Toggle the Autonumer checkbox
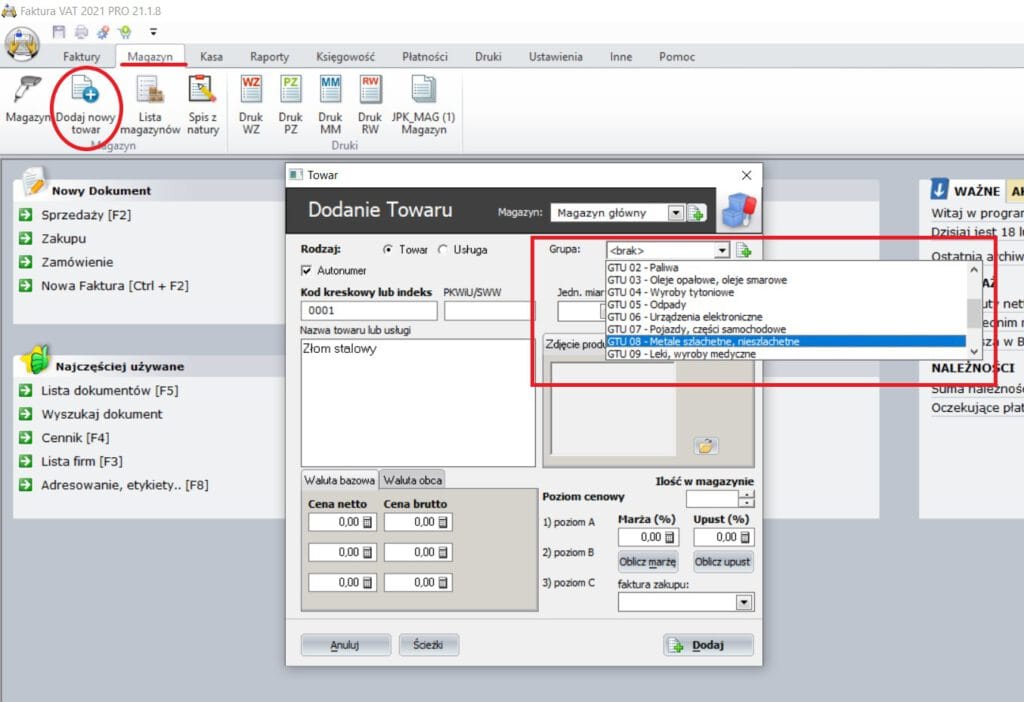Viewport: 1024px width, 702px height. [307, 270]
